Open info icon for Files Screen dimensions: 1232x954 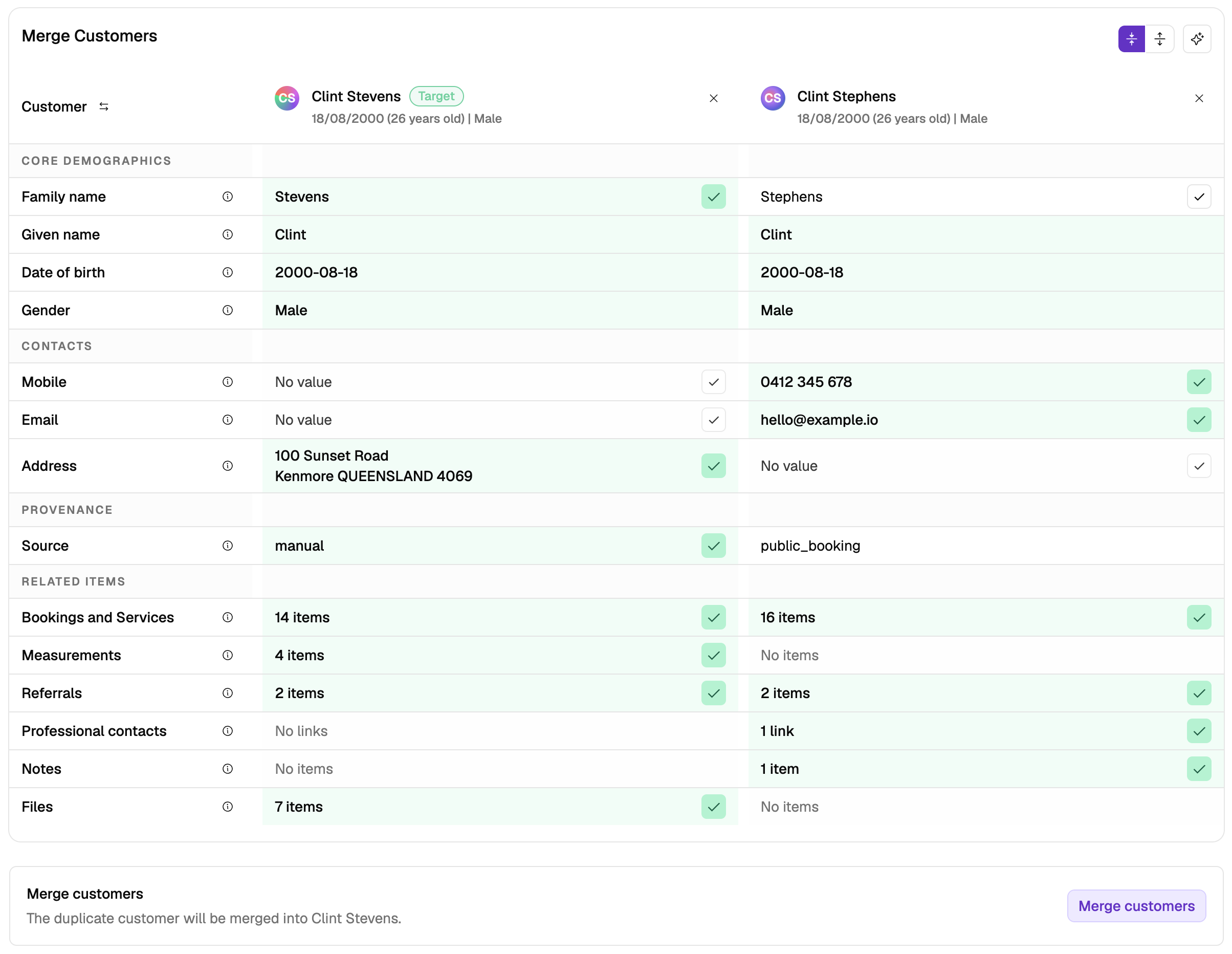227,806
